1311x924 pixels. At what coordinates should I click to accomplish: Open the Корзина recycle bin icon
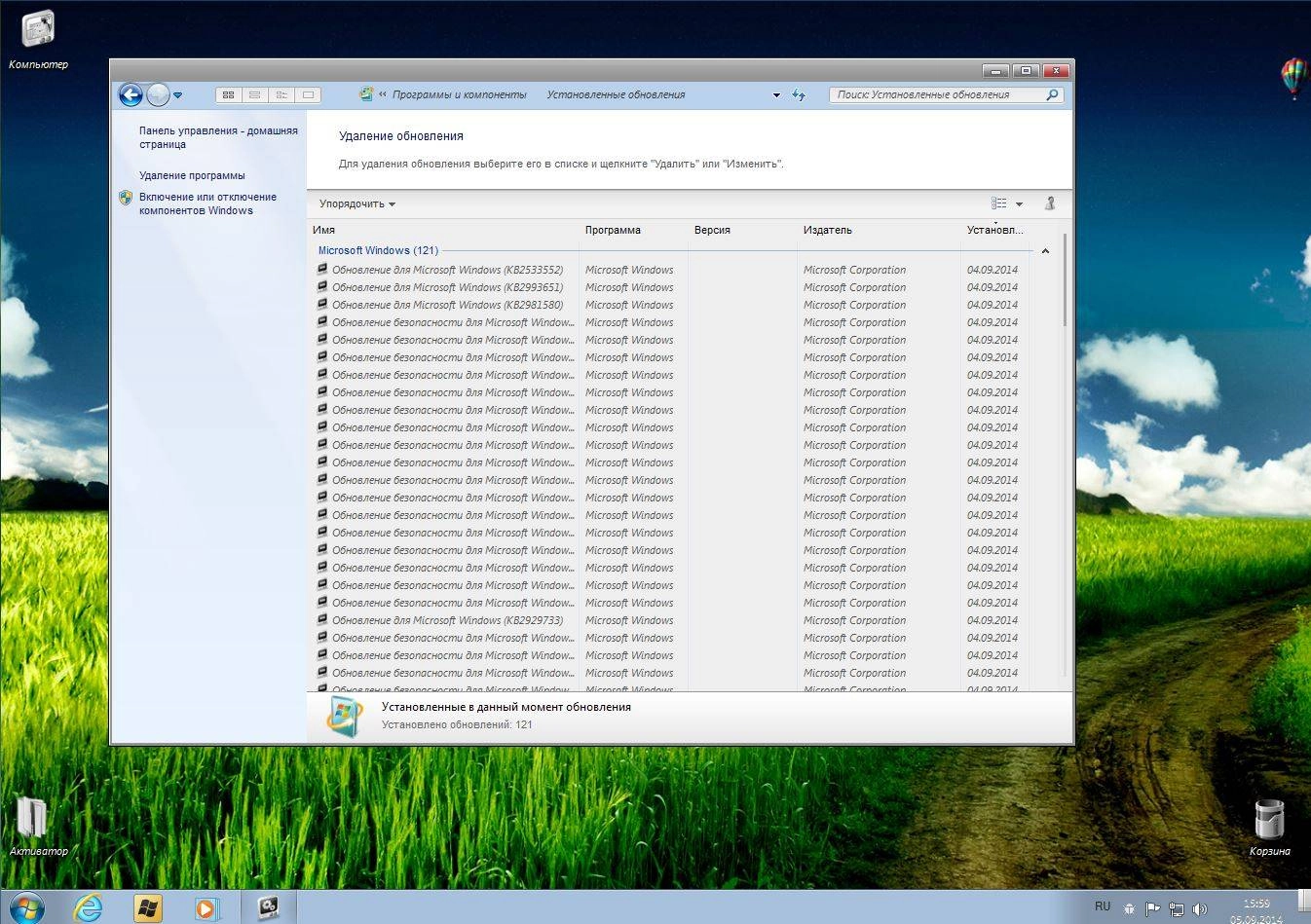(1269, 826)
